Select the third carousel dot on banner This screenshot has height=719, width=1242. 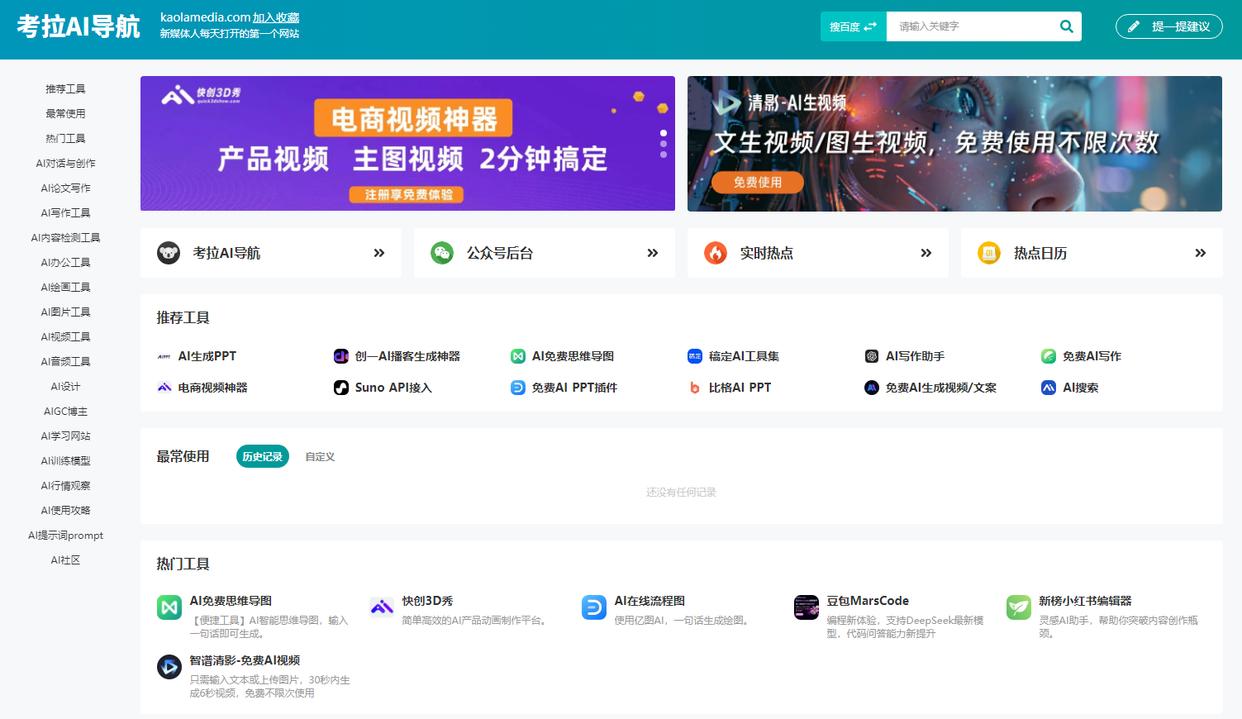pos(663,154)
